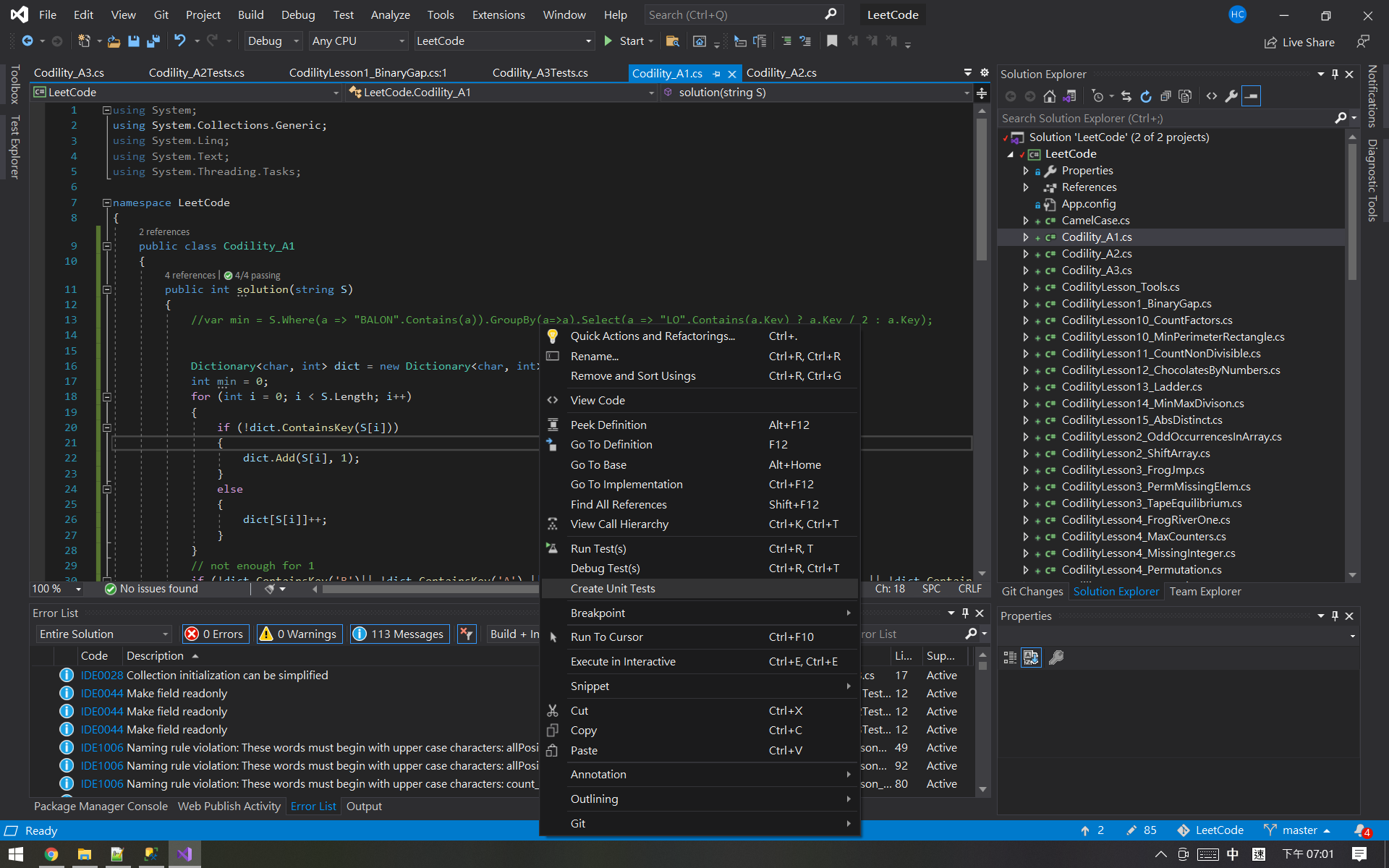This screenshot has height=868, width=1389.
Task: Toggle the 0 Warnings filter
Action: pos(299,634)
